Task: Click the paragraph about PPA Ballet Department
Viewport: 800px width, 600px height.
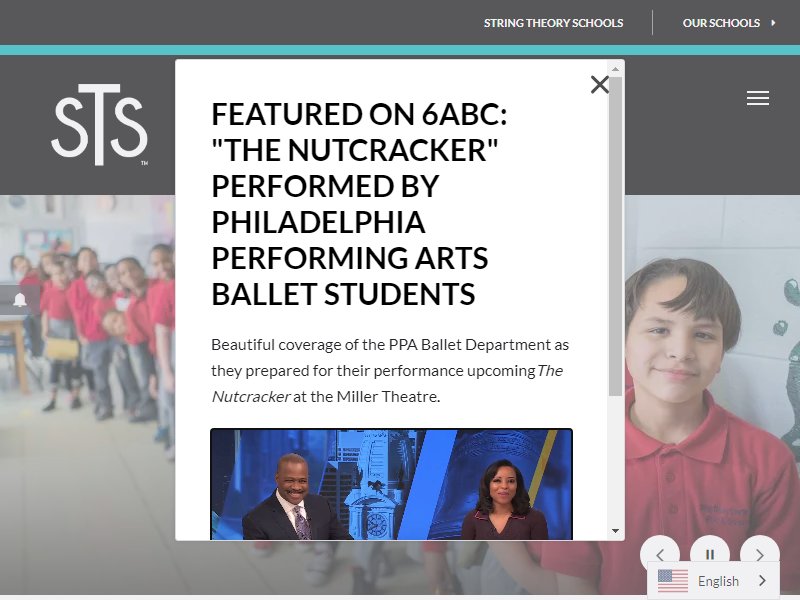Action: [x=390, y=370]
